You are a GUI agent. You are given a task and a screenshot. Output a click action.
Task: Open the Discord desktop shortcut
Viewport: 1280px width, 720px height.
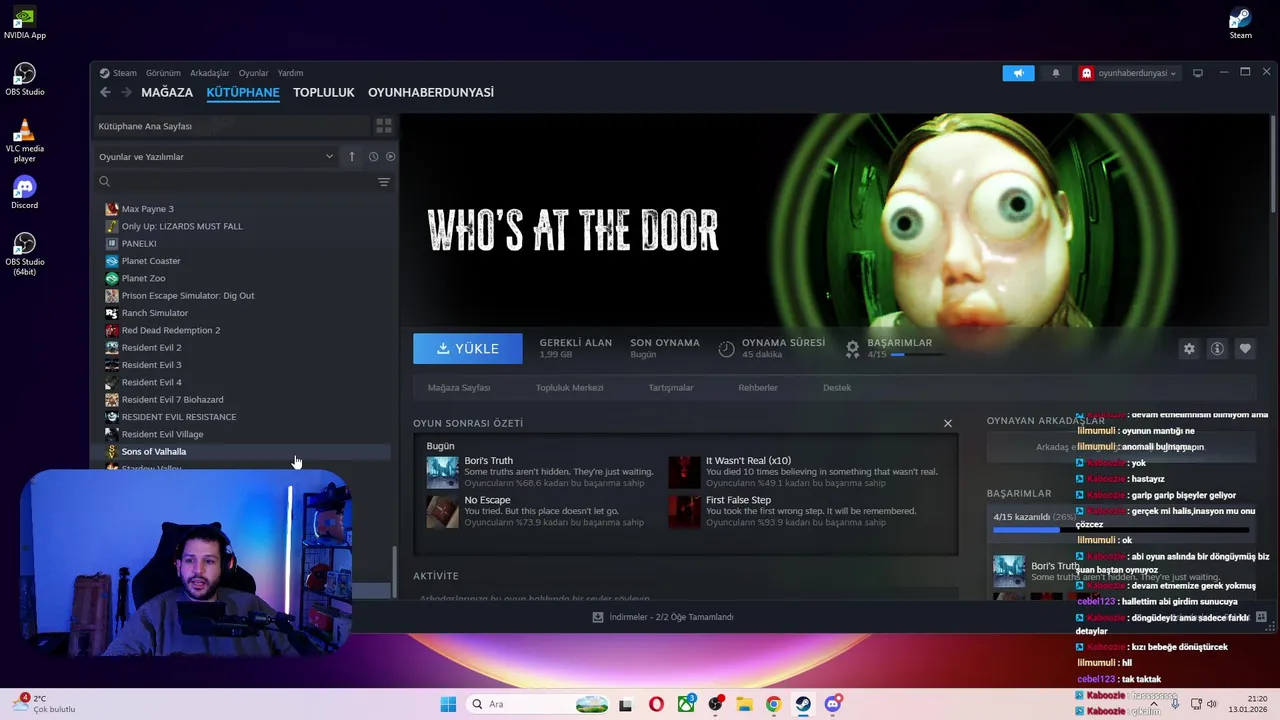click(24, 192)
